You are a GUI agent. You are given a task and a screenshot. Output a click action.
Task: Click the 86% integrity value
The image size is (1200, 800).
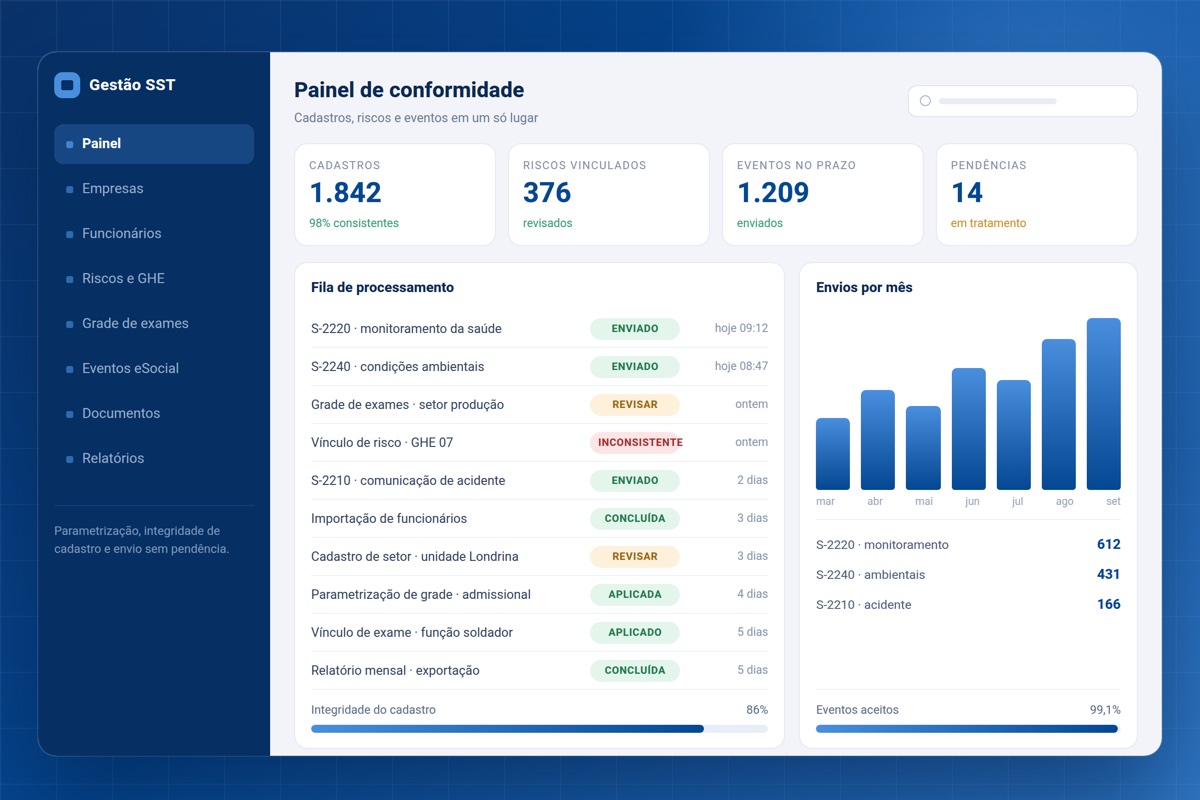coord(757,710)
